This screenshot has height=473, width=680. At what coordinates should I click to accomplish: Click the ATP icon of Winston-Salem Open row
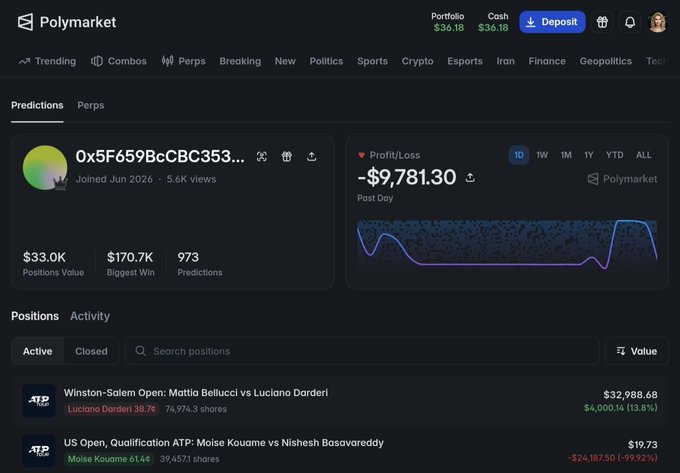[x=39, y=401]
